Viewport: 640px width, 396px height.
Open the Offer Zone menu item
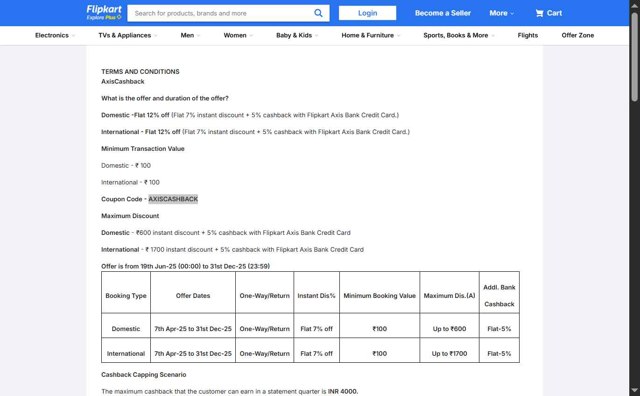click(x=578, y=36)
